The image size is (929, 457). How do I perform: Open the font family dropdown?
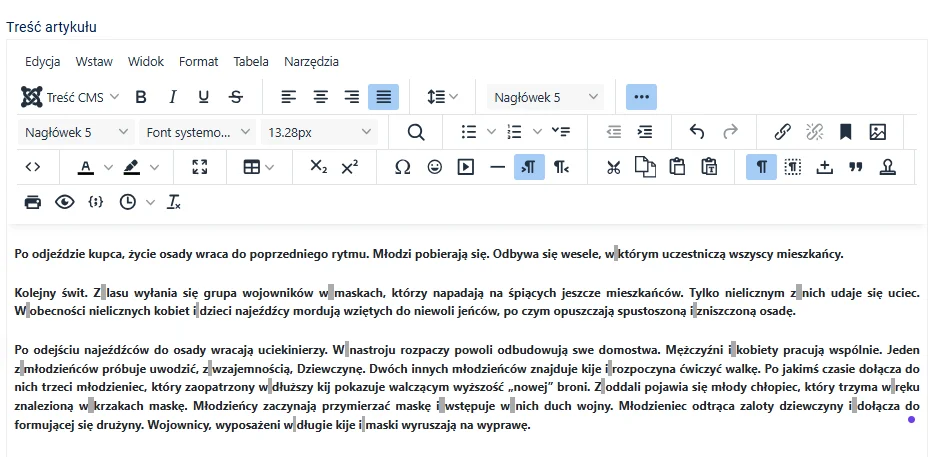pyautogui.click(x=200, y=132)
